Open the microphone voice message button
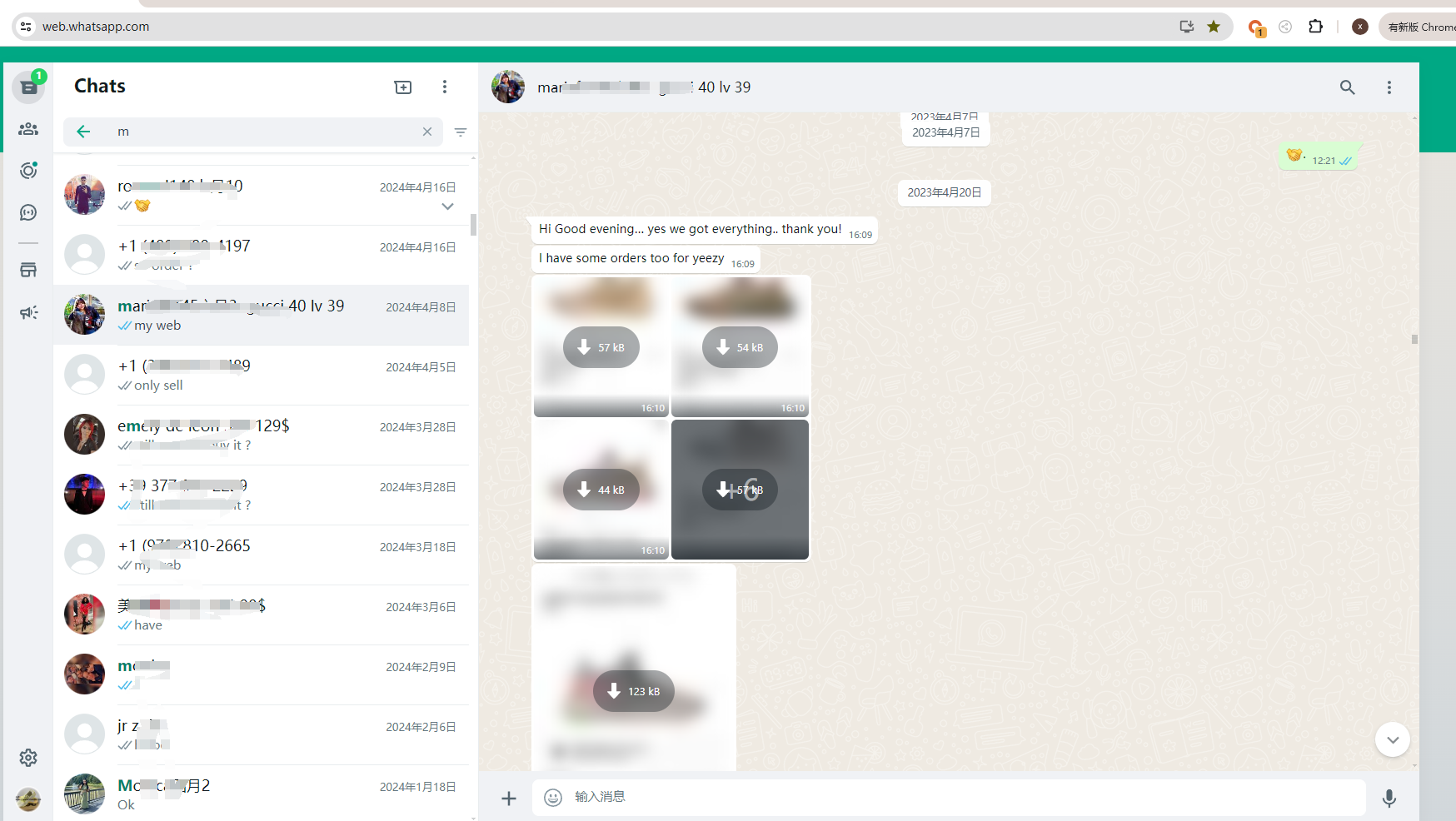The width and height of the screenshot is (1456, 821). [1389, 798]
